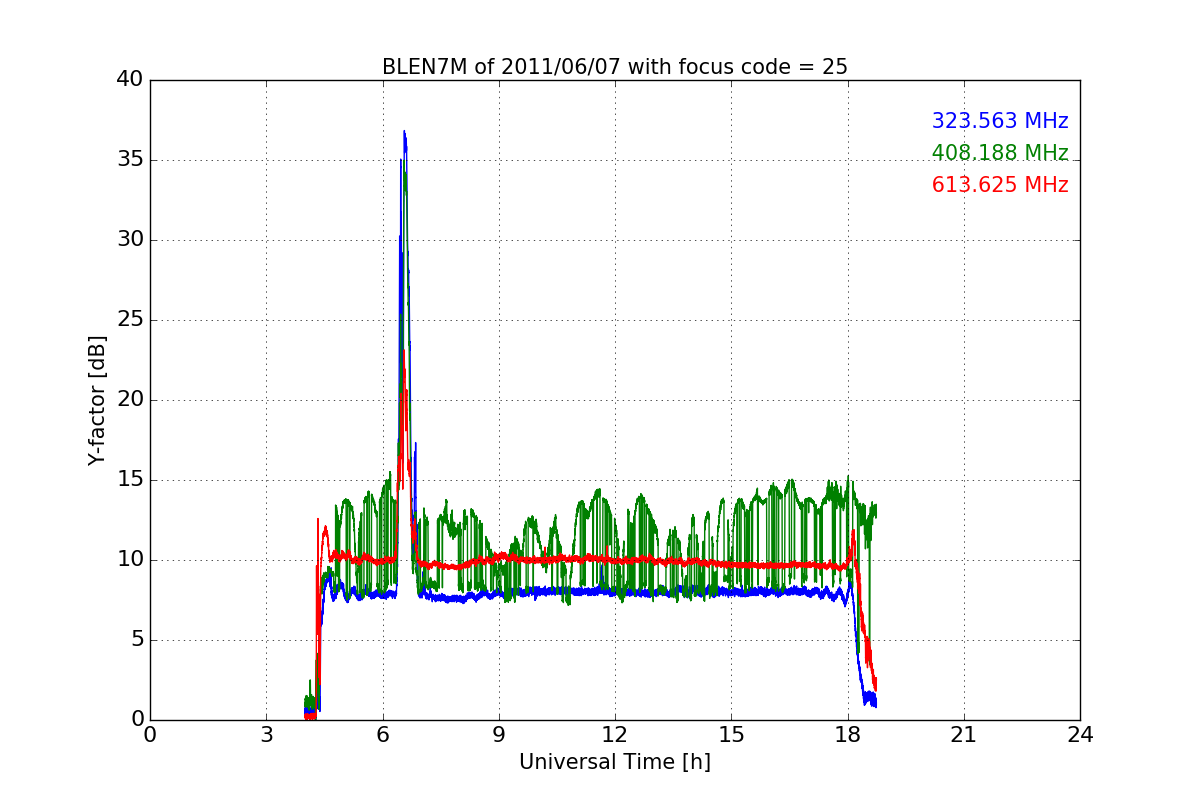
Task: Click x-axis tick label 3
Action: click(x=266, y=735)
